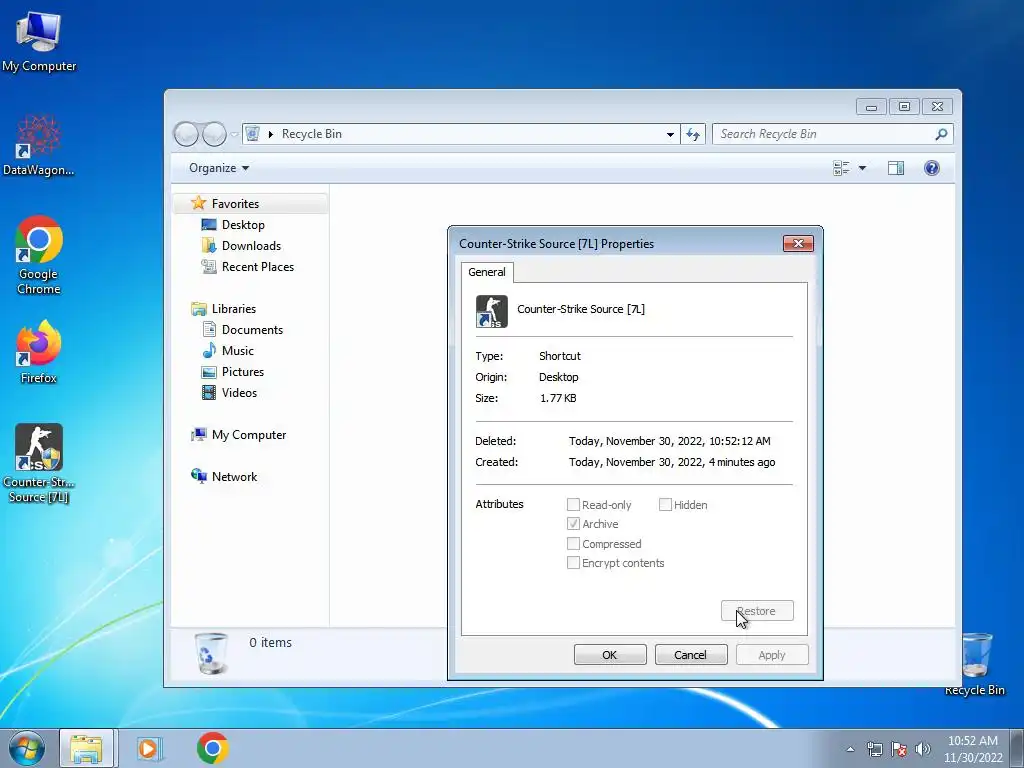Open Desktop under Favorites
Viewport: 1024px width, 768px height.
243,225
